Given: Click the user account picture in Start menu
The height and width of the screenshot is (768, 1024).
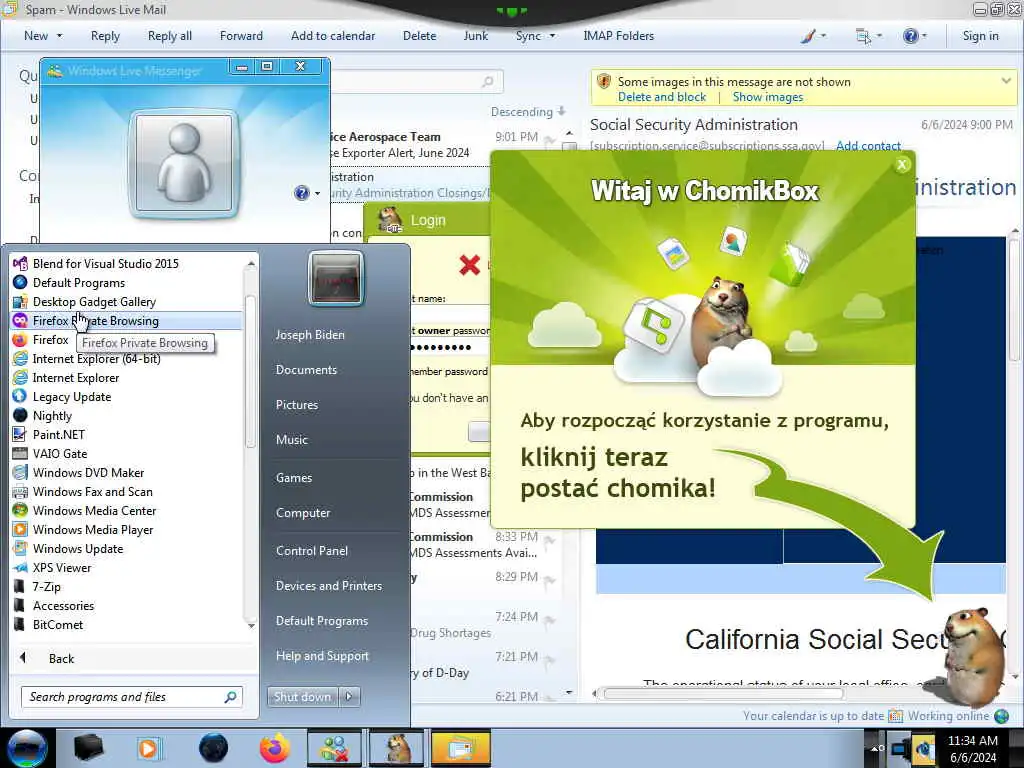Looking at the screenshot, I should coord(335,279).
